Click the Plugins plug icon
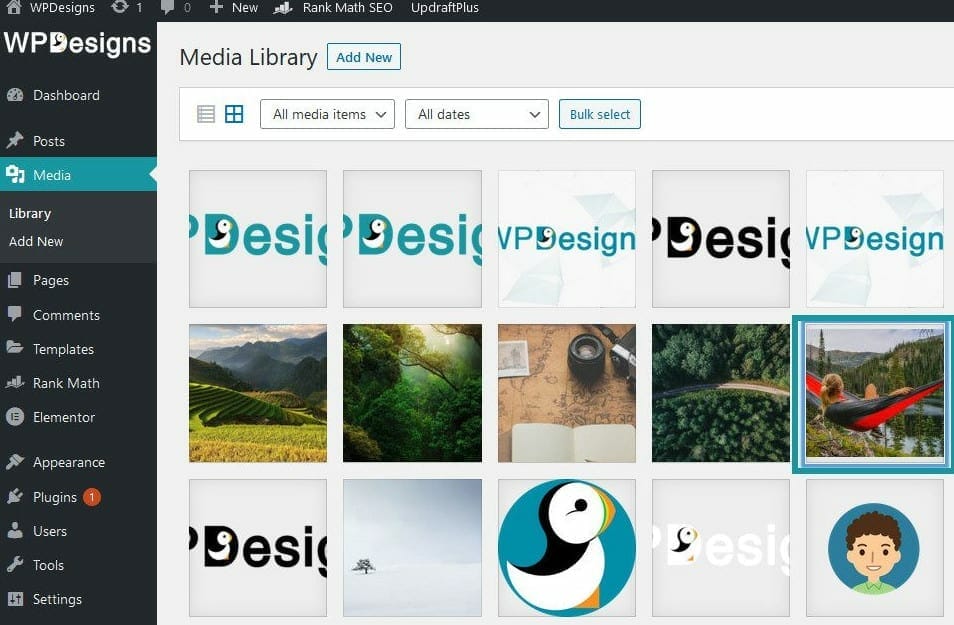Viewport: 954px width, 625px height. click(15, 497)
